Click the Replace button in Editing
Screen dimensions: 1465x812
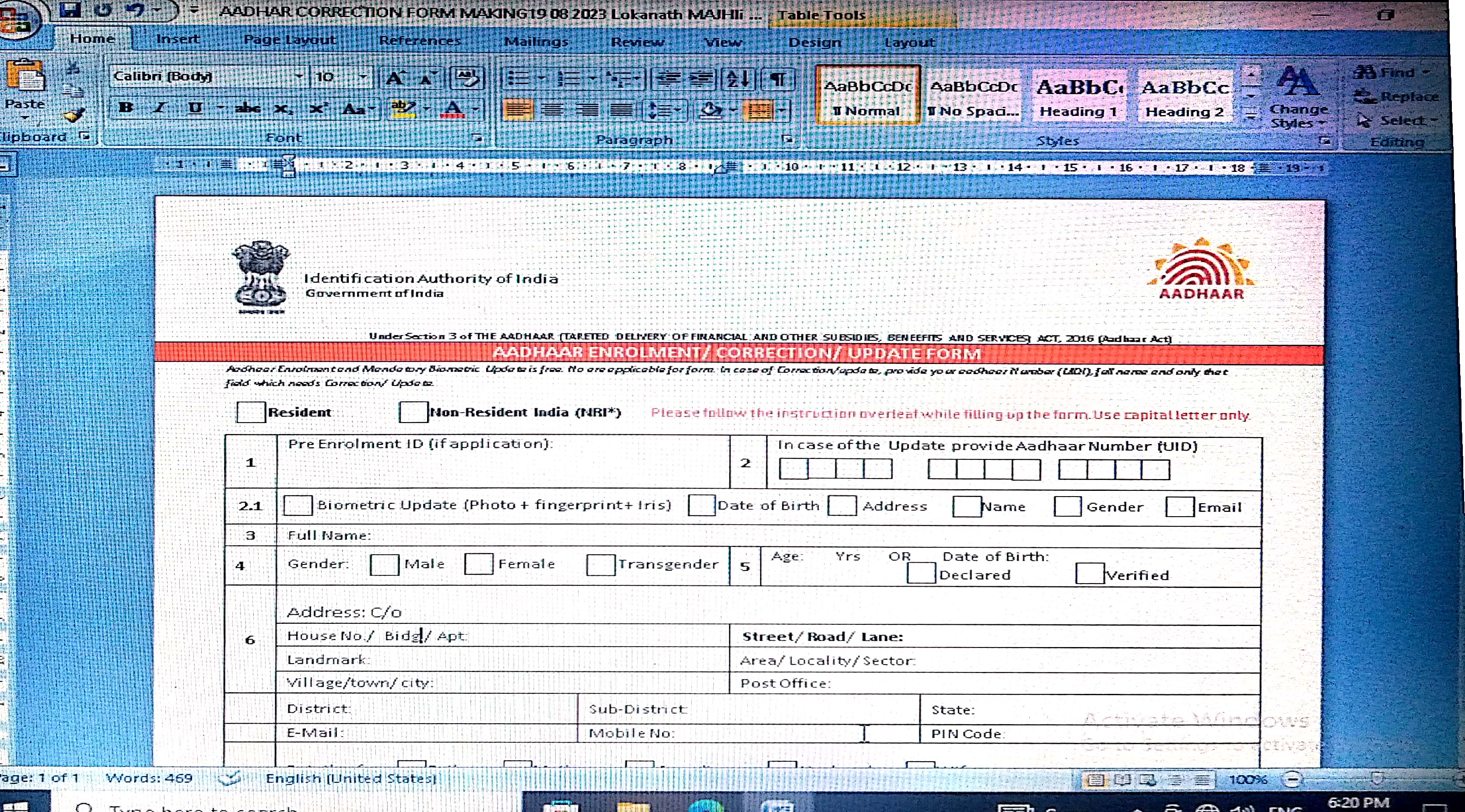[1398, 97]
